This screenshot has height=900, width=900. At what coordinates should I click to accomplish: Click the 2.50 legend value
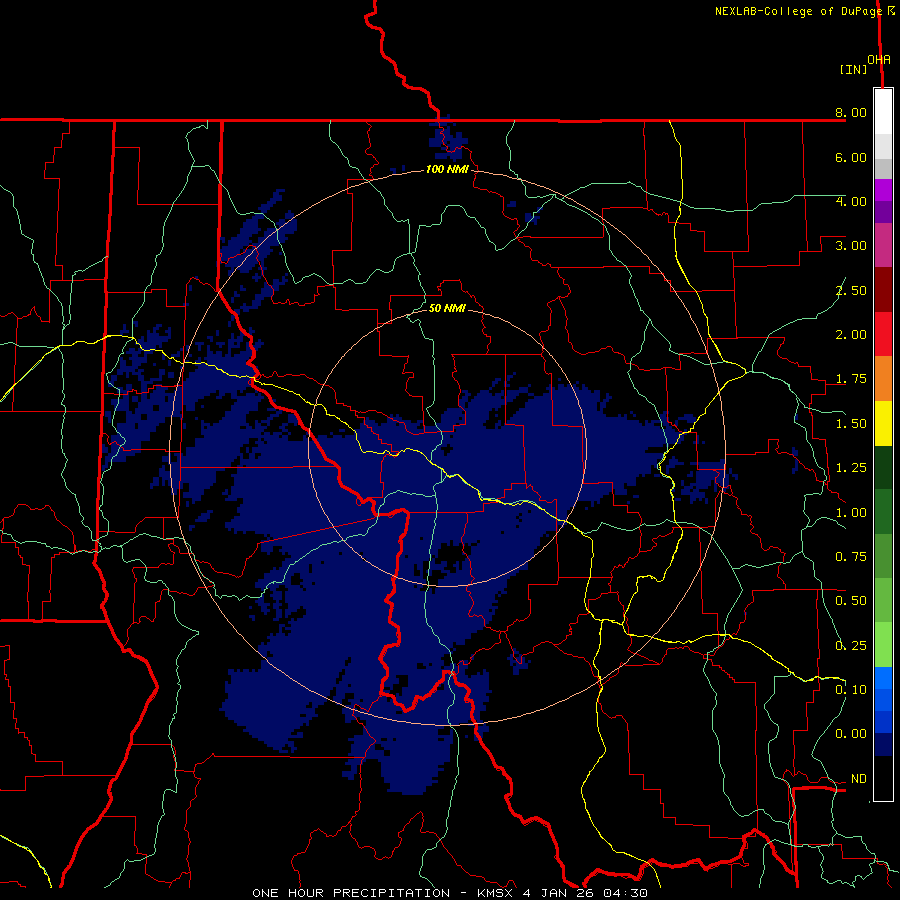[x=851, y=290]
